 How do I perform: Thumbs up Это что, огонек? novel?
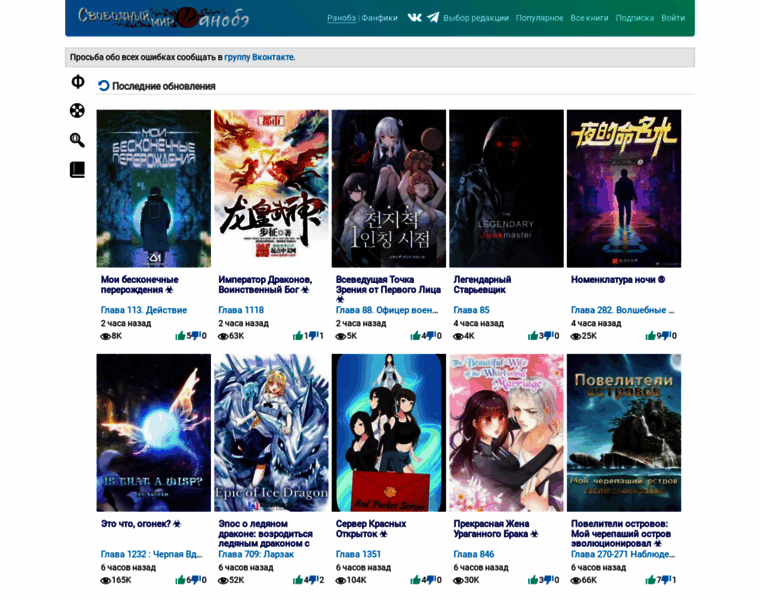[x=180, y=580]
